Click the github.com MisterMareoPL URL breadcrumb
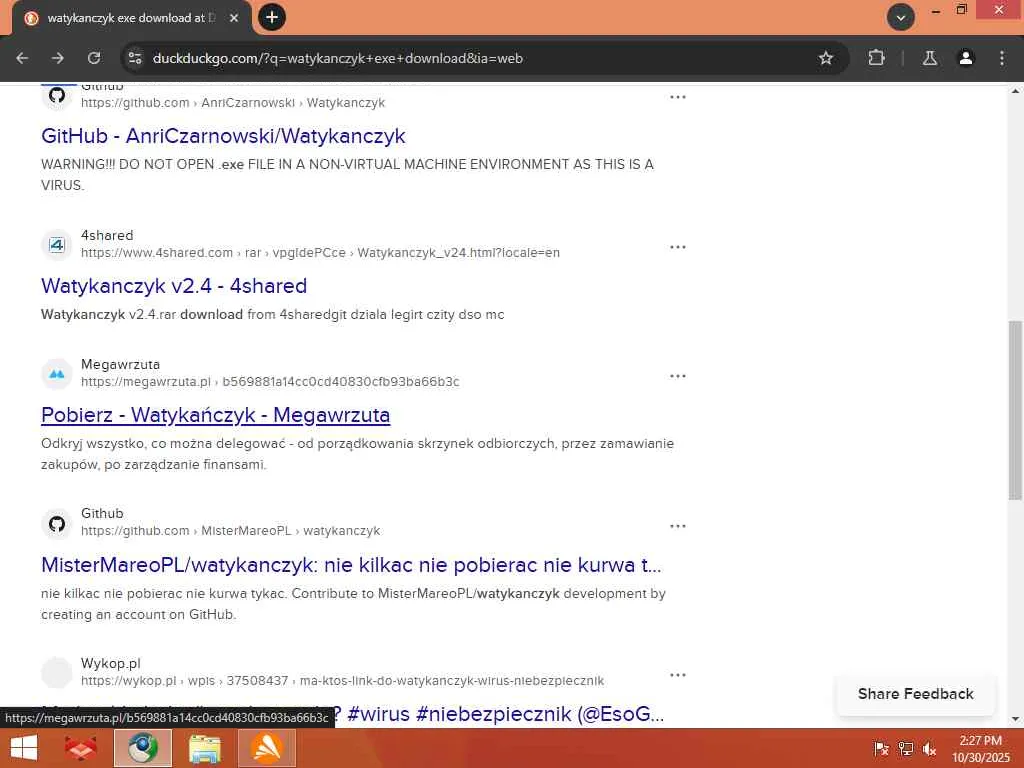The height and width of the screenshot is (768, 1024). coord(231,531)
